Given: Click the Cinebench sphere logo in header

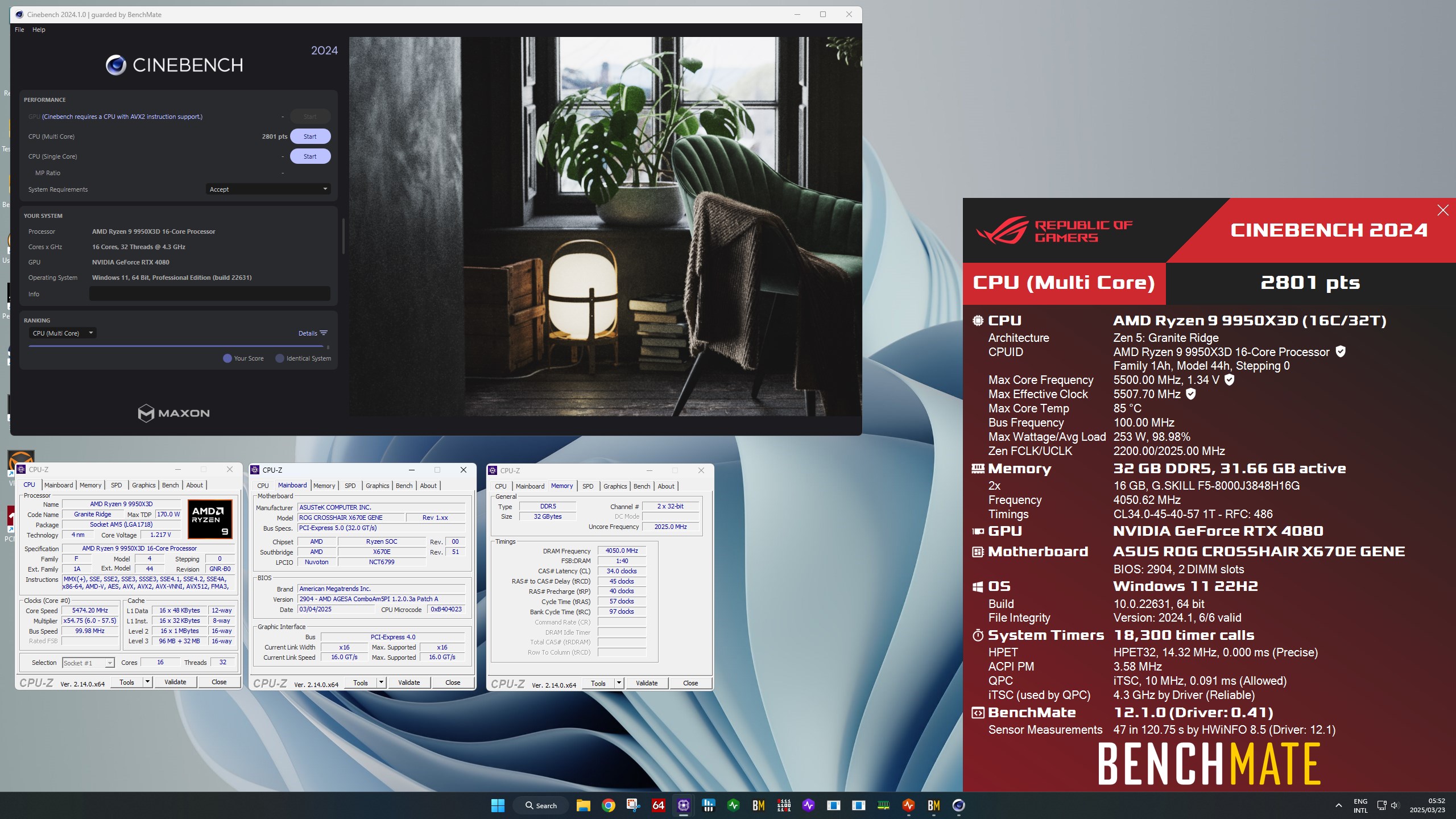Looking at the screenshot, I should pyautogui.click(x=116, y=65).
